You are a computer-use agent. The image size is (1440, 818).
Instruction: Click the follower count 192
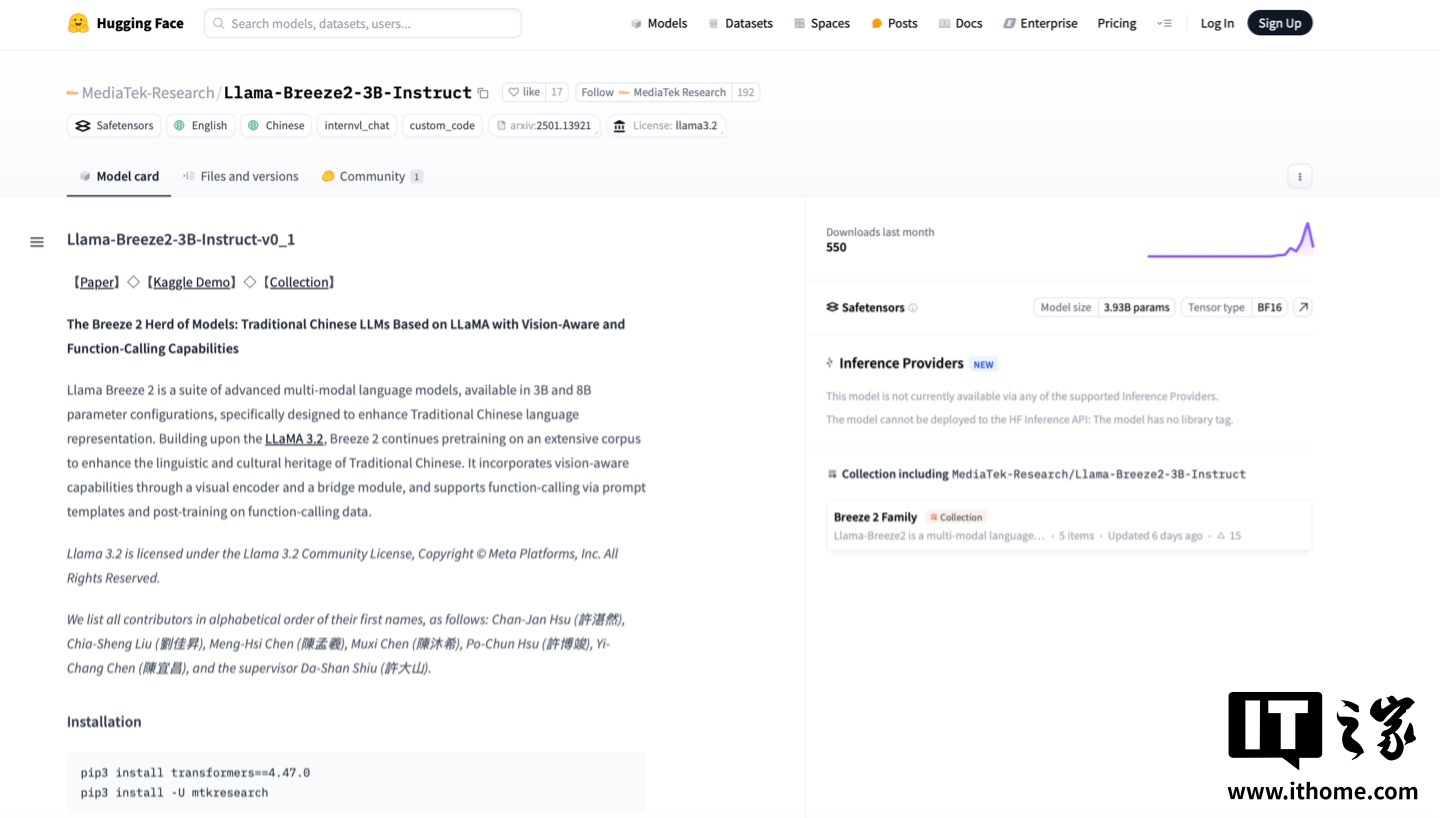[745, 92]
